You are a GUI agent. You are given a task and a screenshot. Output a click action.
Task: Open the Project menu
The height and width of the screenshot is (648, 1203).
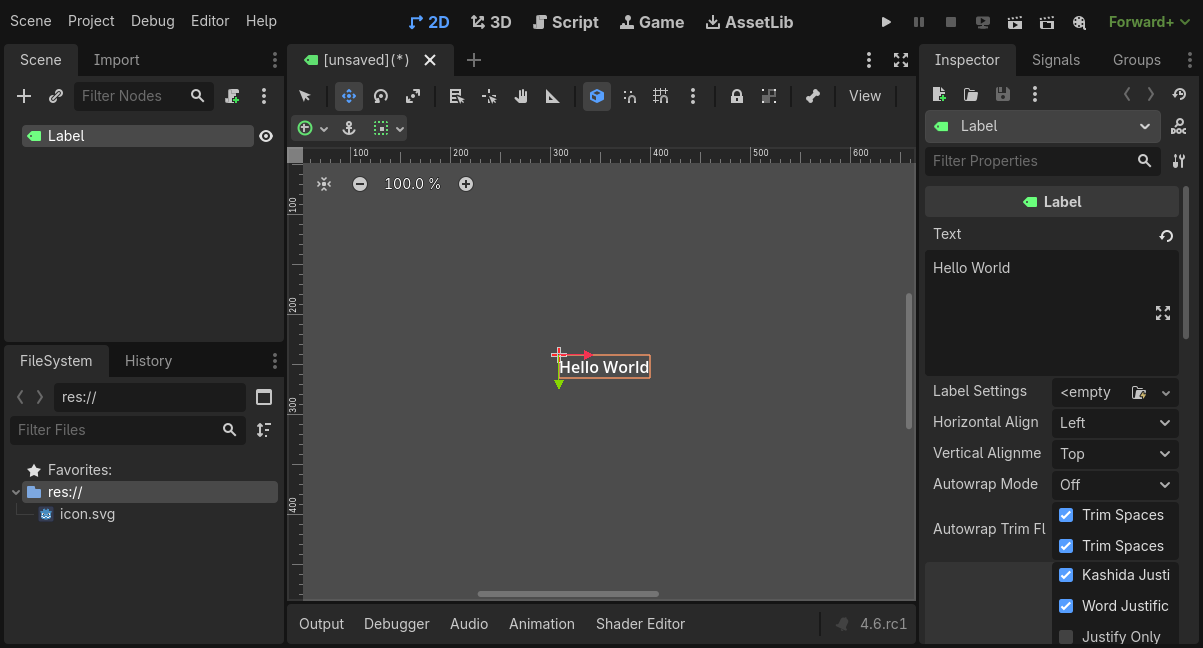pyautogui.click(x=91, y=20)
